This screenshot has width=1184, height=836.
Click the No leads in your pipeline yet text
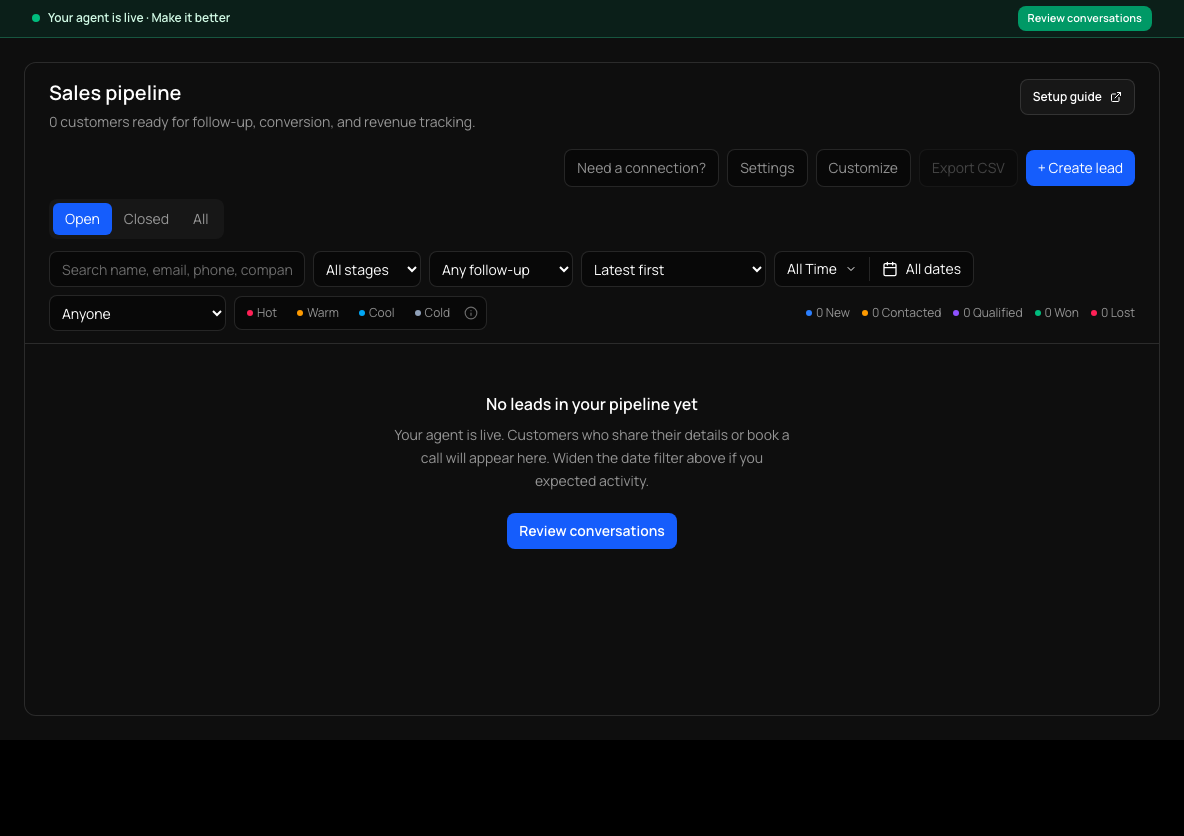tap(591, 404)
